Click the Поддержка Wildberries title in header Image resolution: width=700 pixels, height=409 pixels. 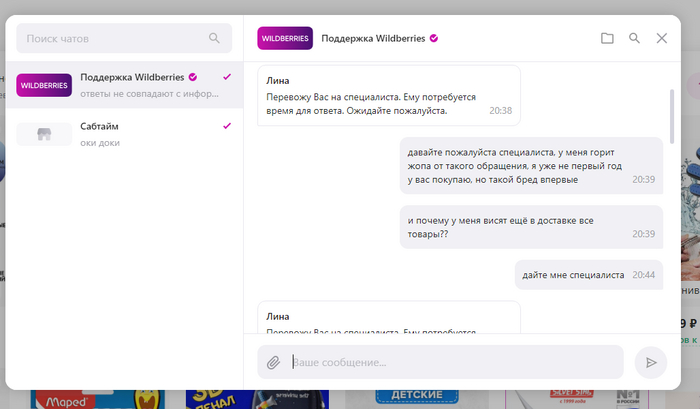[x=373, y=38]
